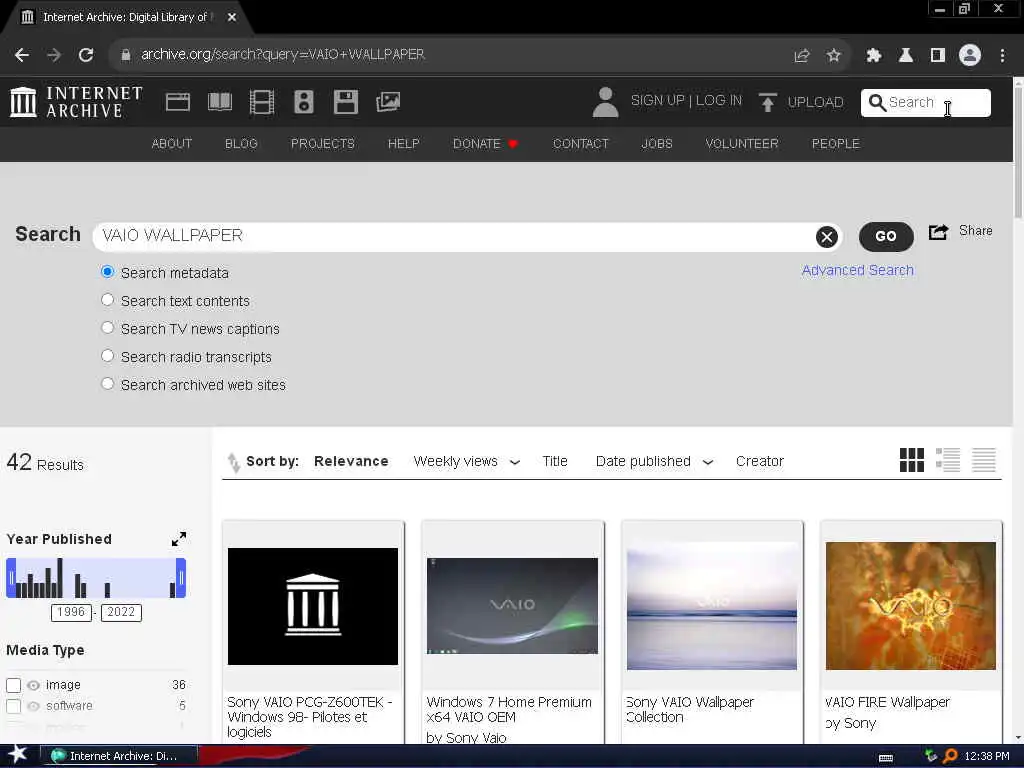Click the right year range slider handle
The image size is (1024, 768).
(x=182, y=578)
